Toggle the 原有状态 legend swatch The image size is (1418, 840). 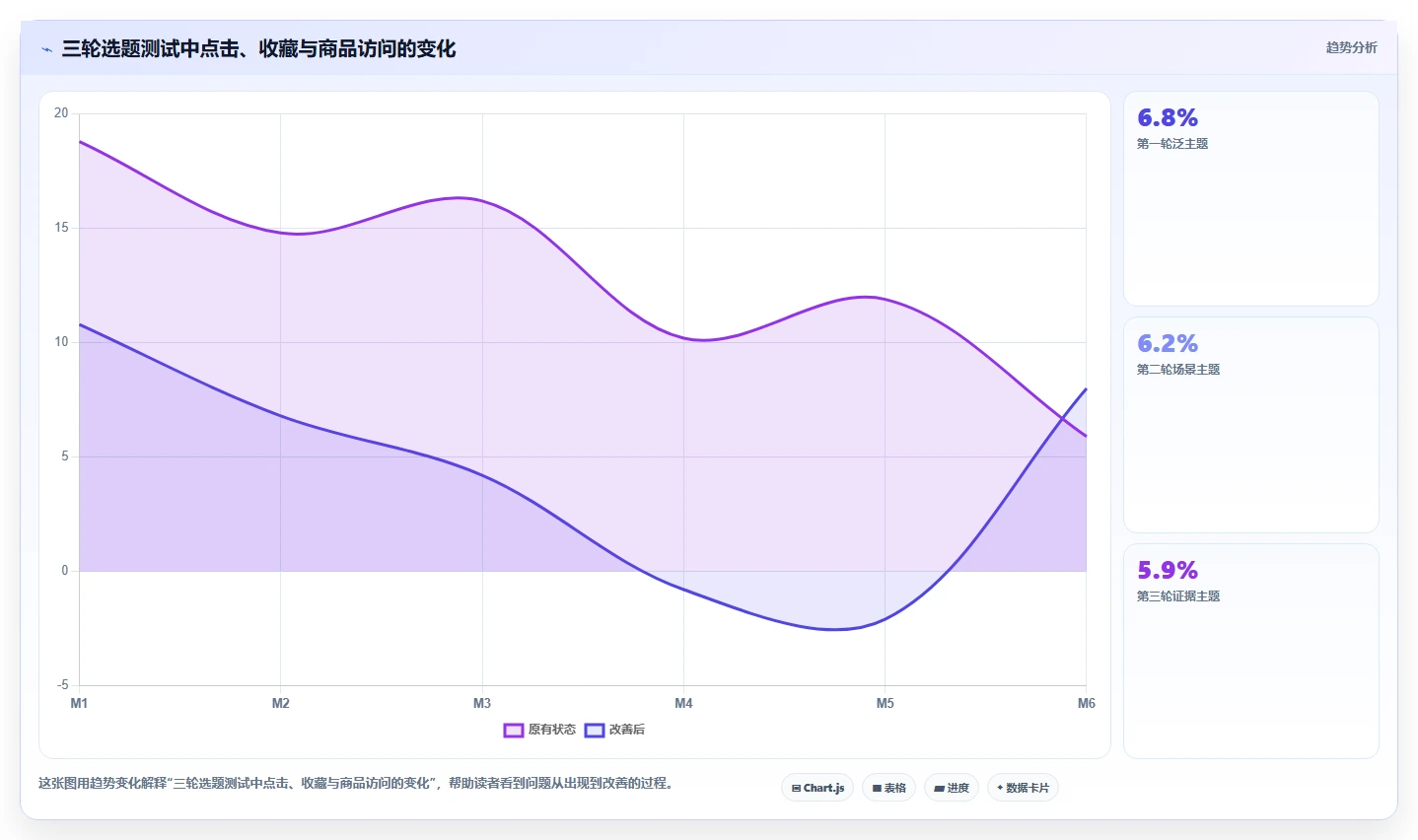point(513,730)
